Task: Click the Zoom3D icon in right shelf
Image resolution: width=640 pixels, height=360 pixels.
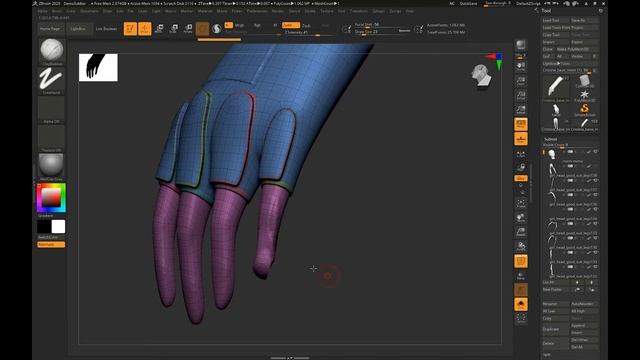Action: (x=521, y=232)
